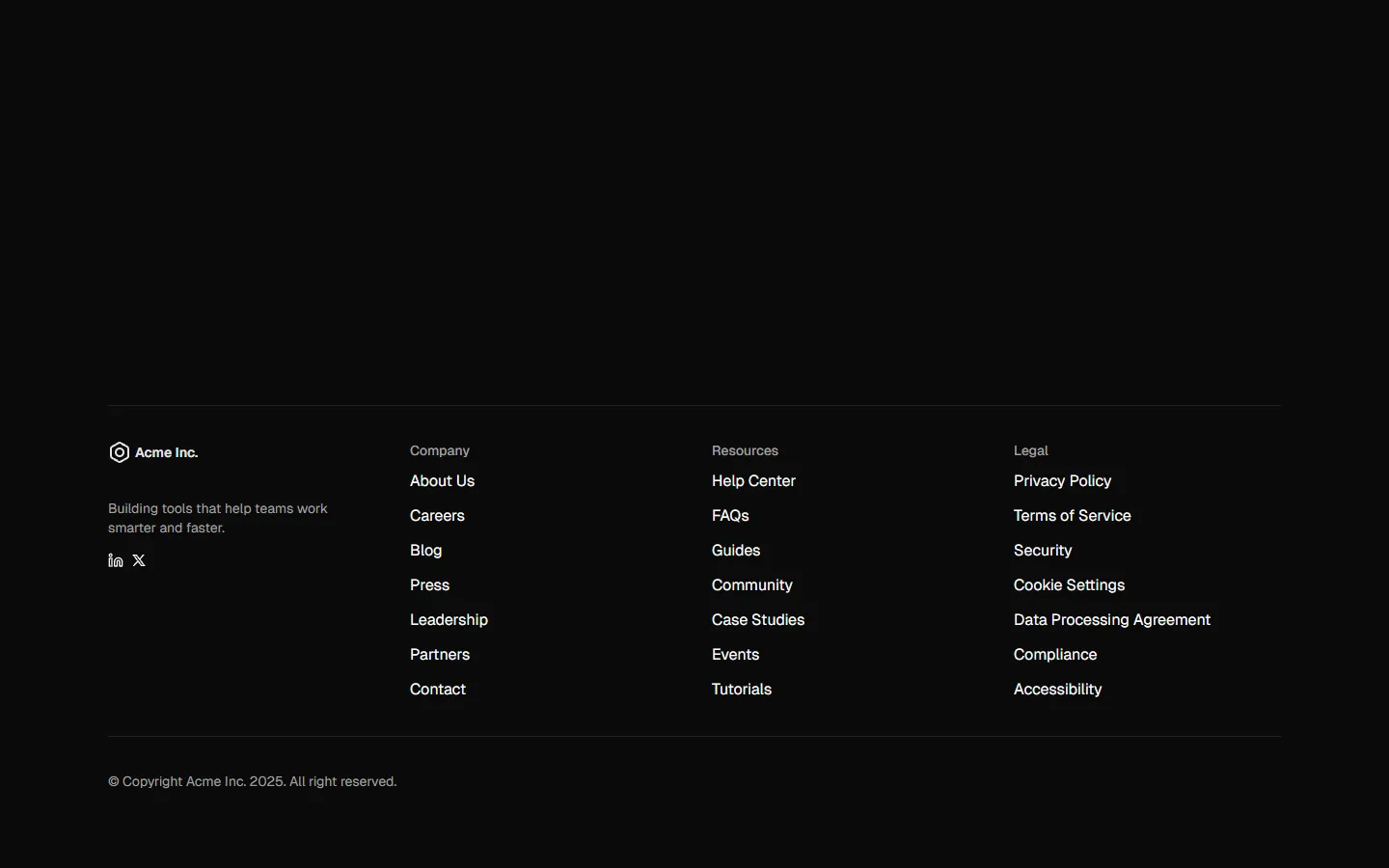View the FAQs page

[730, 516]
